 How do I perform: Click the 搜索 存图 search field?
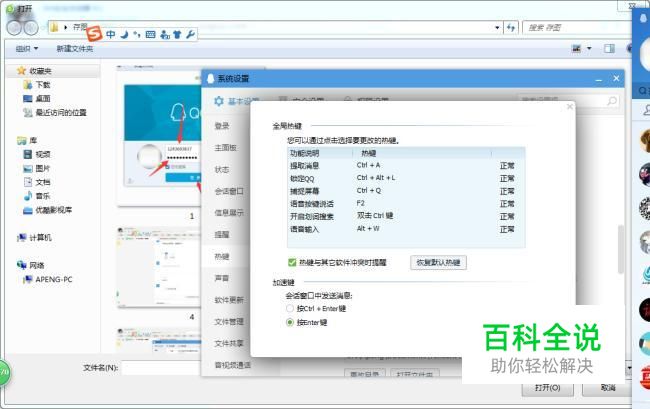pos(576,27)
